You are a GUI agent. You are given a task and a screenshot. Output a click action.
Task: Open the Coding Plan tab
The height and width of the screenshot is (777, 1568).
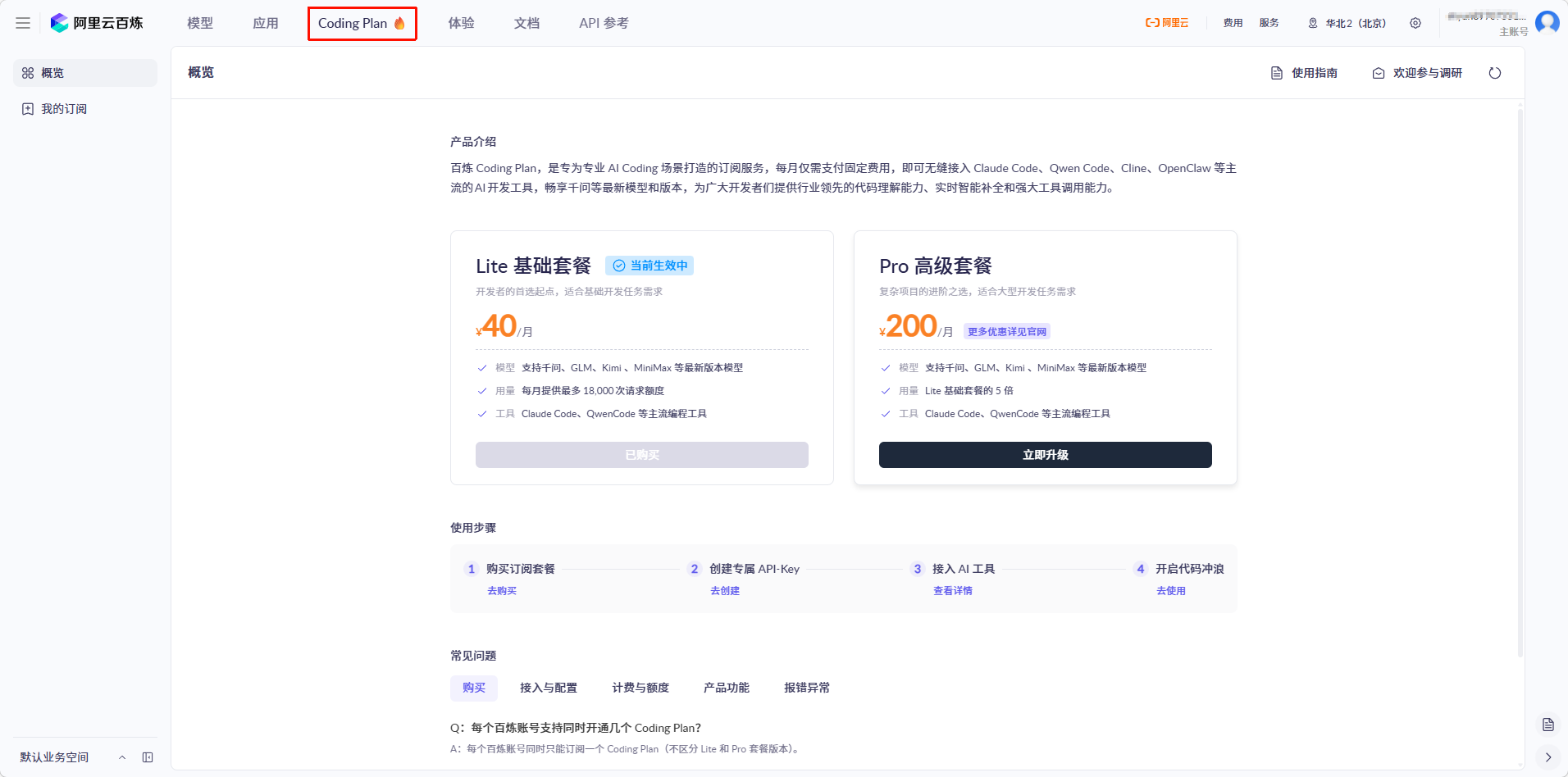click(362, 23)
